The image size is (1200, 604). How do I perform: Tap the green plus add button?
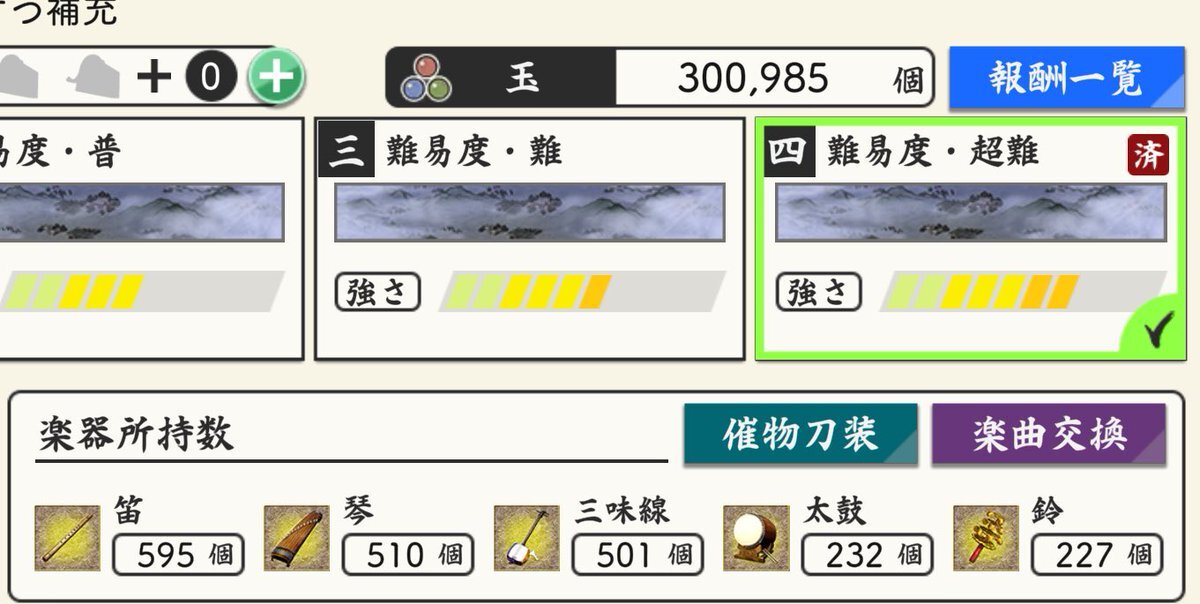[276, 77]
